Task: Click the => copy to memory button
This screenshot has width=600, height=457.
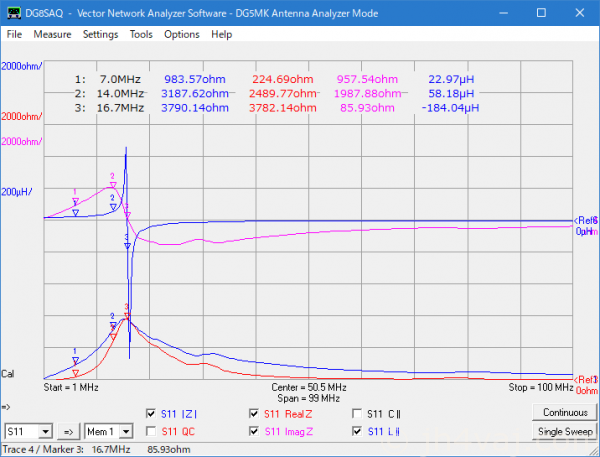Action: (68, 432)
